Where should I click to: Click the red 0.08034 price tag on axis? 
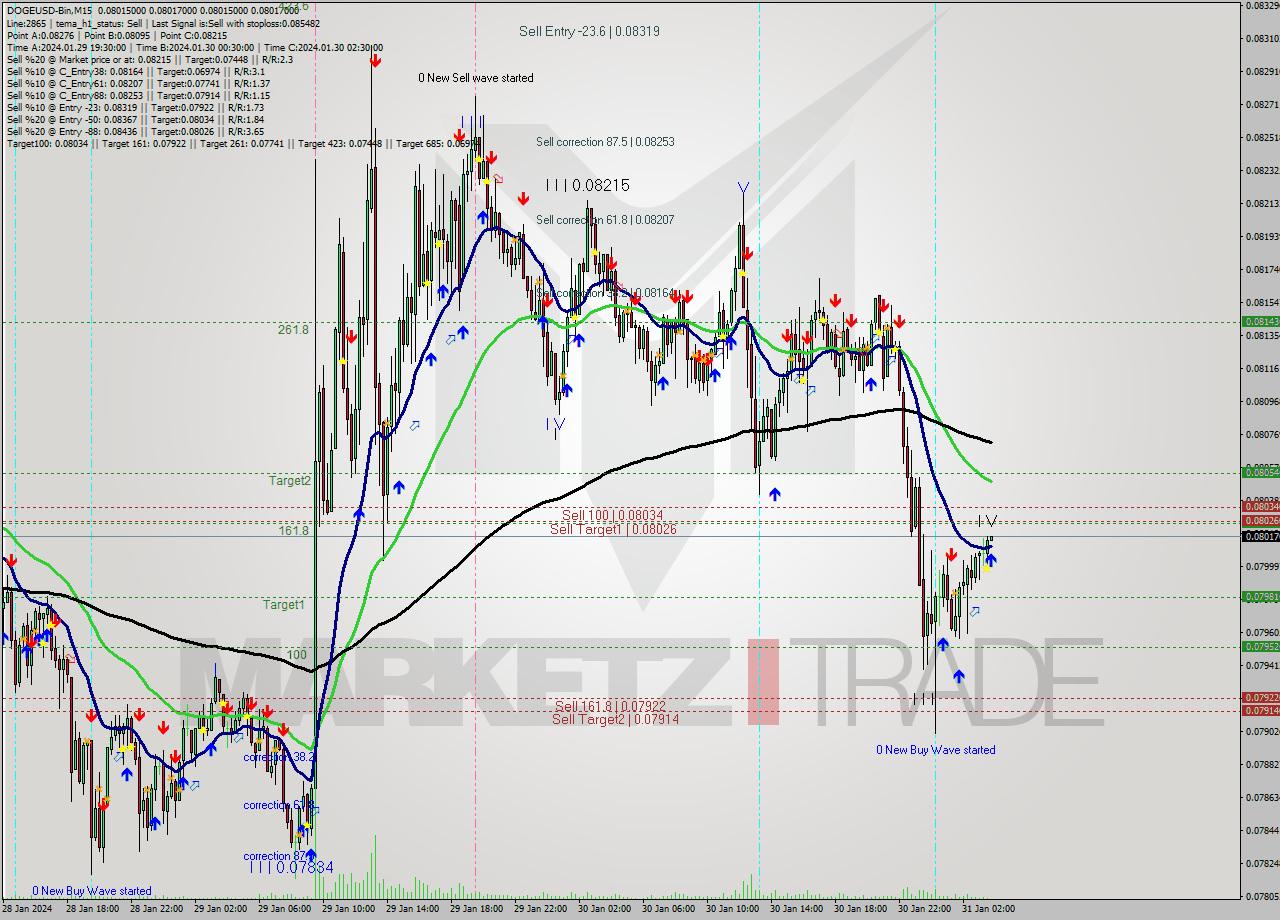[1260, 507]
